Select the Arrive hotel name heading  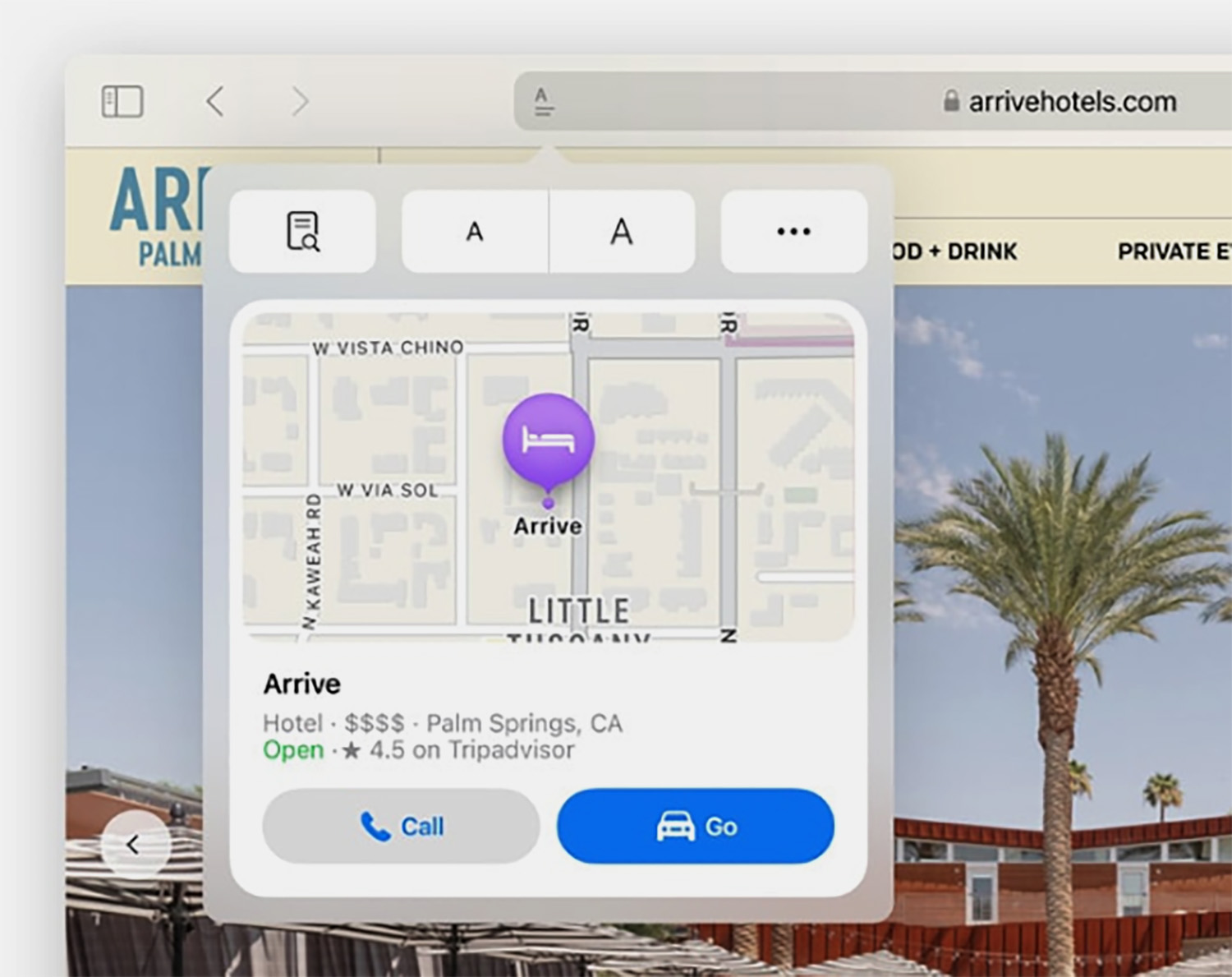point(301,684)
